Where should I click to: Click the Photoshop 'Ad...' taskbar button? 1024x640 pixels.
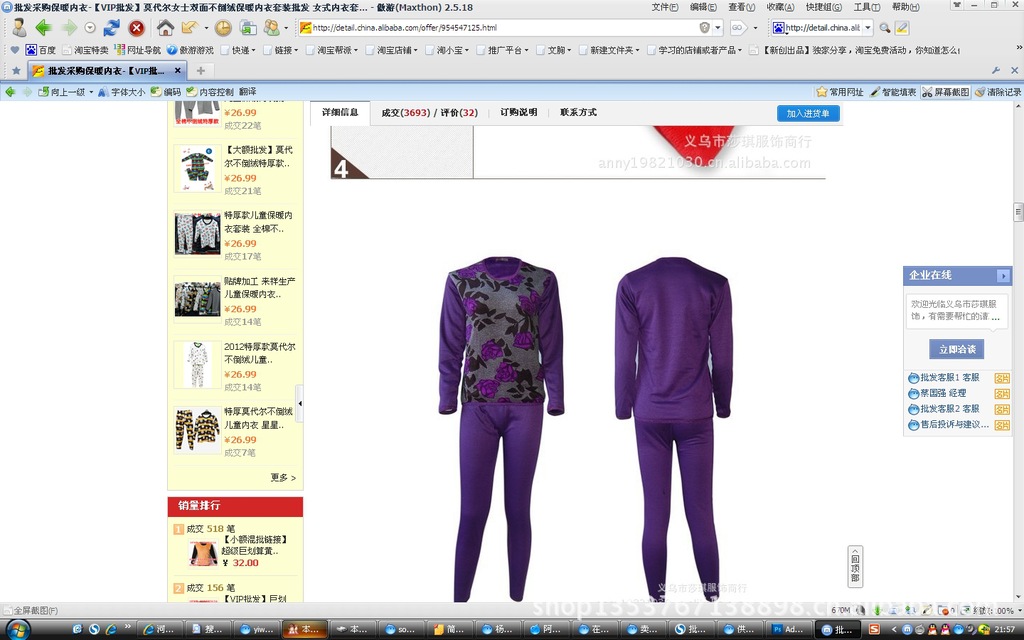pyautogui.click(x=788, y=630)
